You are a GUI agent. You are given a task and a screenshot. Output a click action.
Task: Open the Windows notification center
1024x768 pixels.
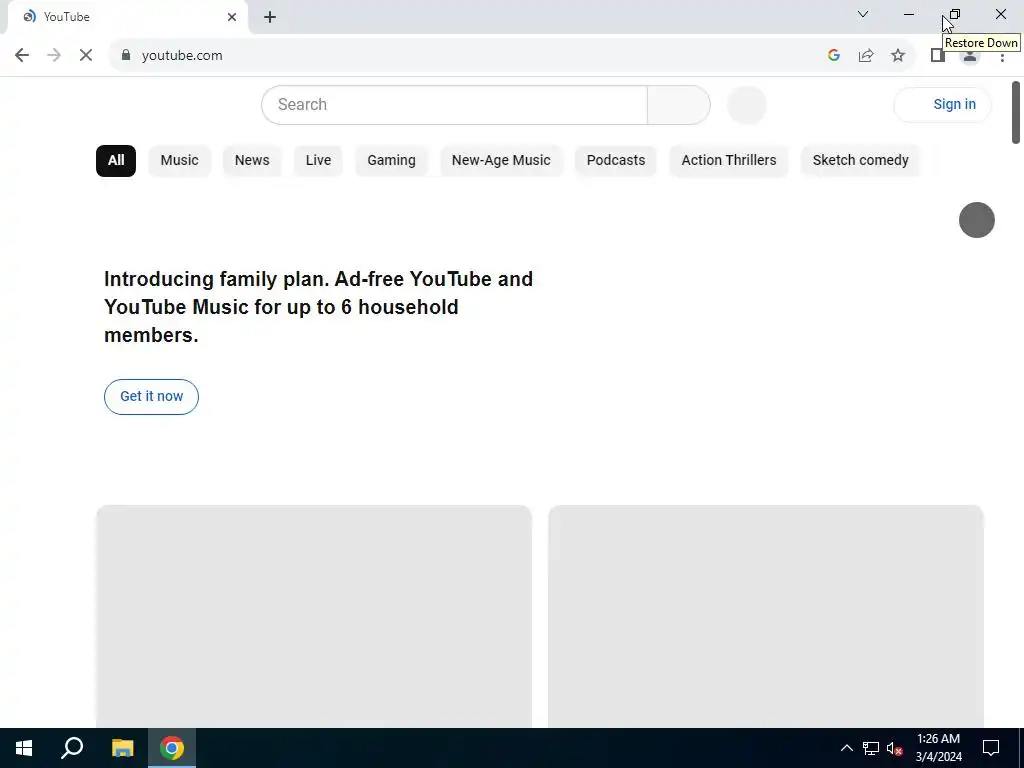[991, 748]
